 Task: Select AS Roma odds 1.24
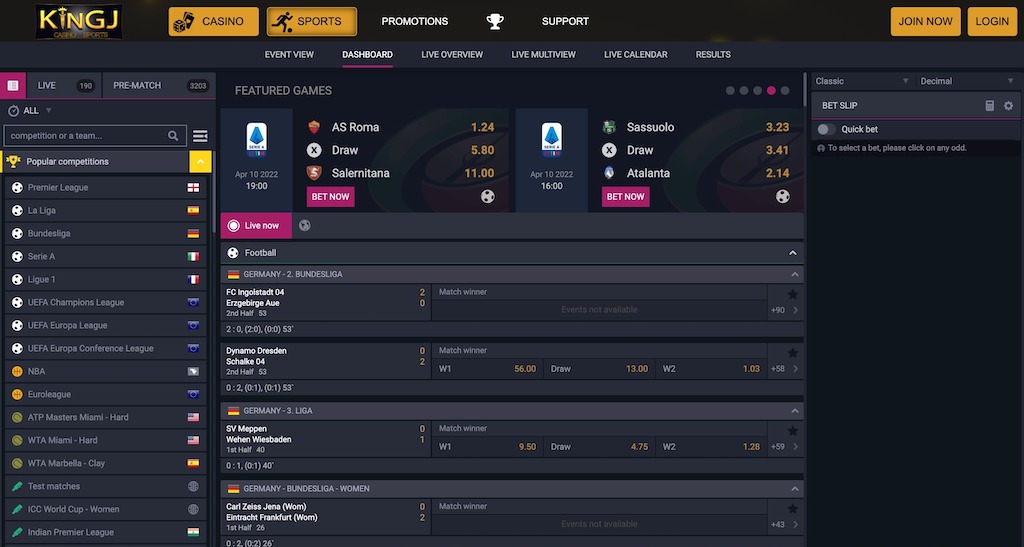point(483,127)
